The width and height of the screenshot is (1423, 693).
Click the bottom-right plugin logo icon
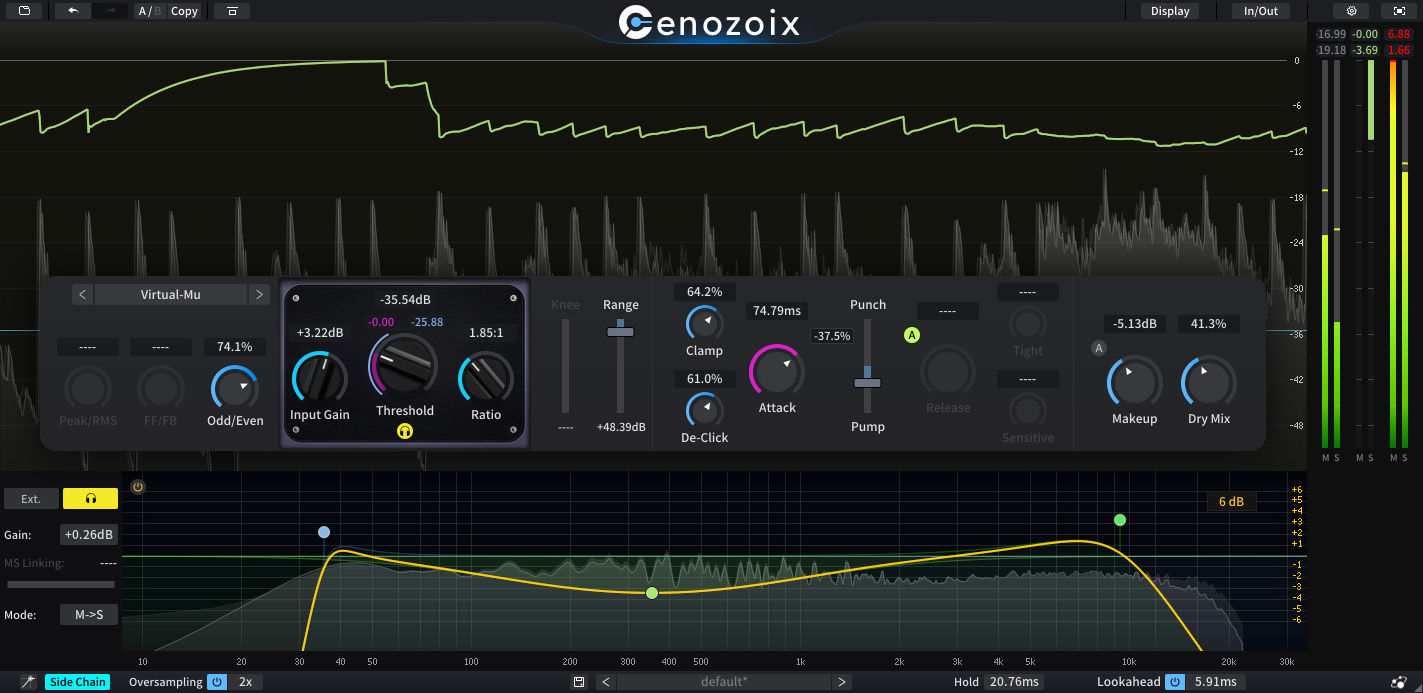click(1399, 682)
